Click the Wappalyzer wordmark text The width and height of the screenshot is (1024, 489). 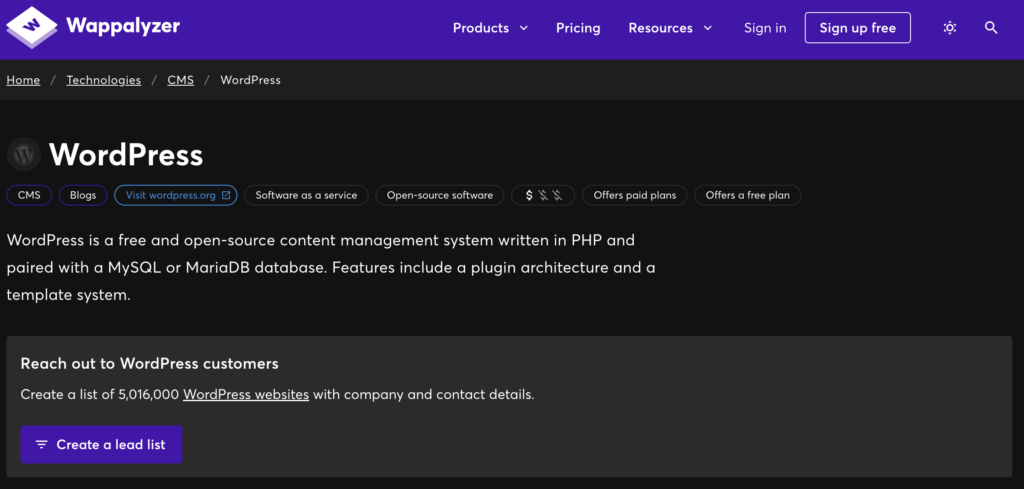coord(123,27)
